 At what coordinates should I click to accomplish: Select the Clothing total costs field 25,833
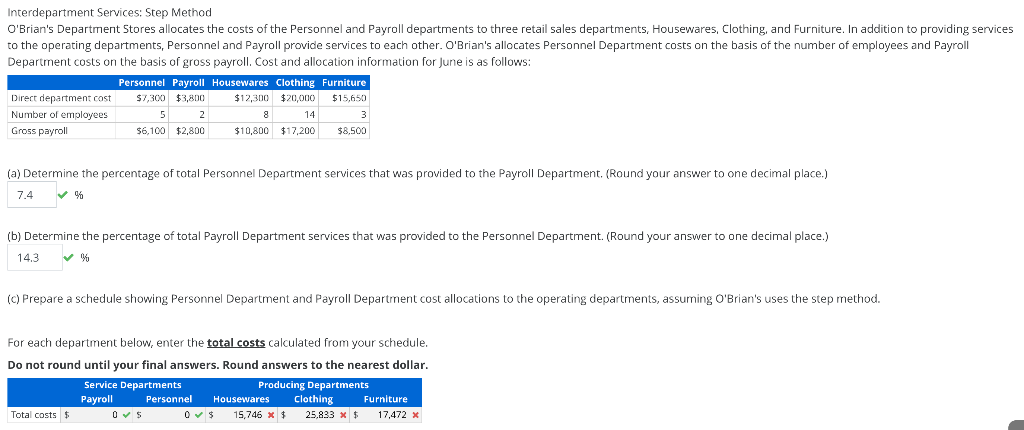point(312,415)
